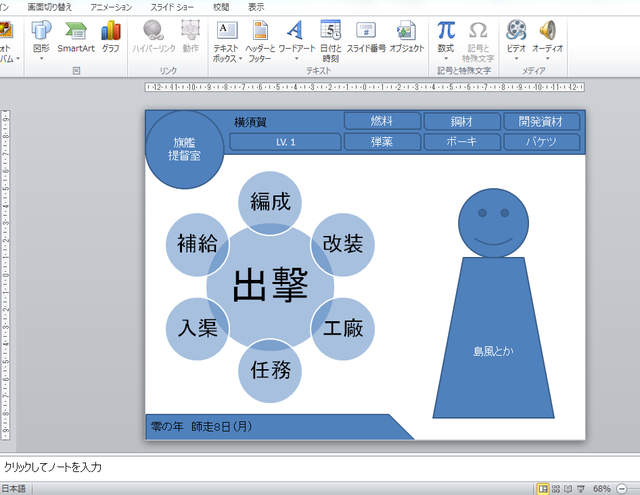Open the 数式 equation tool
The height and width of the screenshot is (495, 640).
point(446,36)
